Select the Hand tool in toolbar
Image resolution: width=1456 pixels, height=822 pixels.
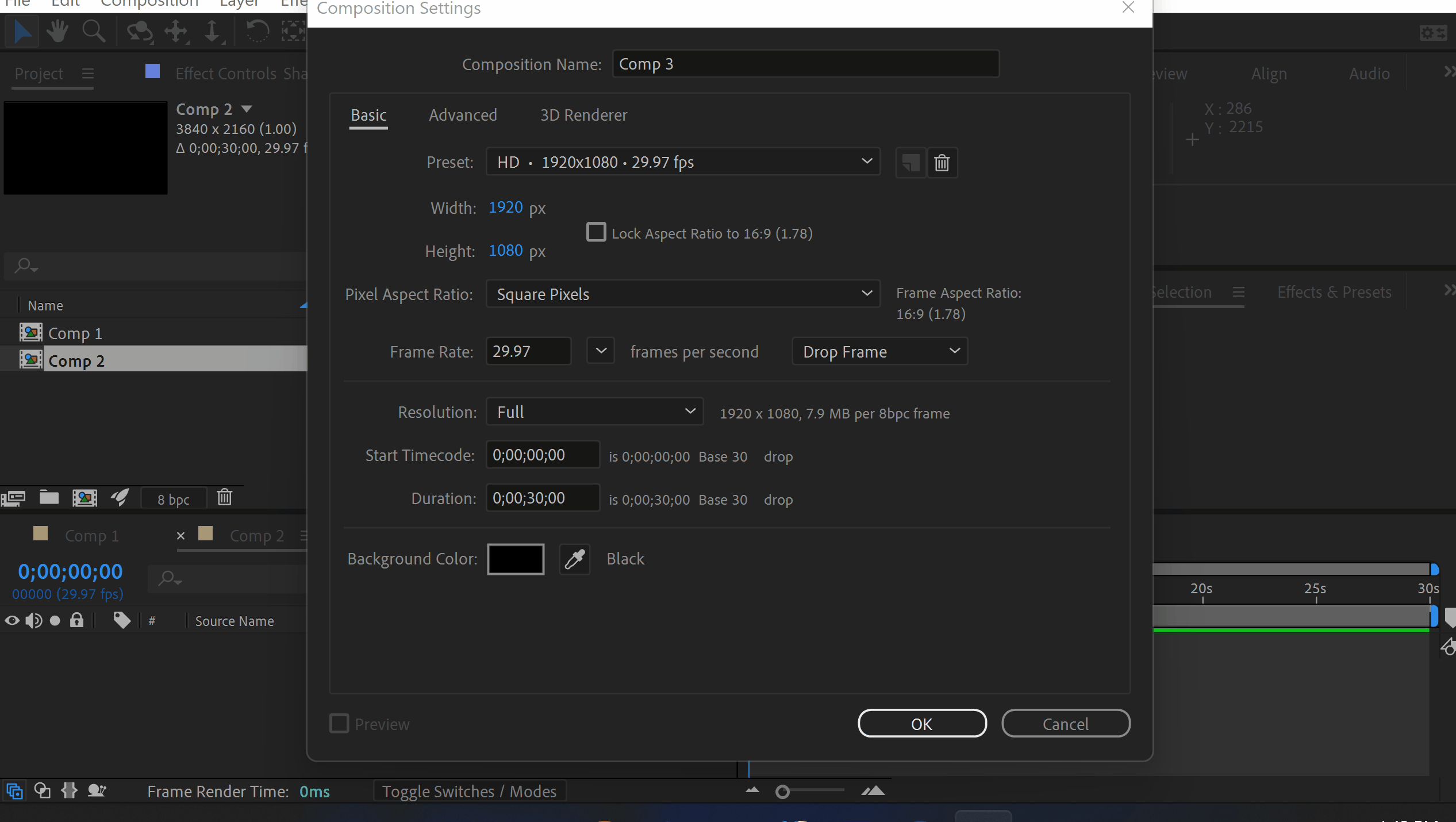(x=57, y=30)
